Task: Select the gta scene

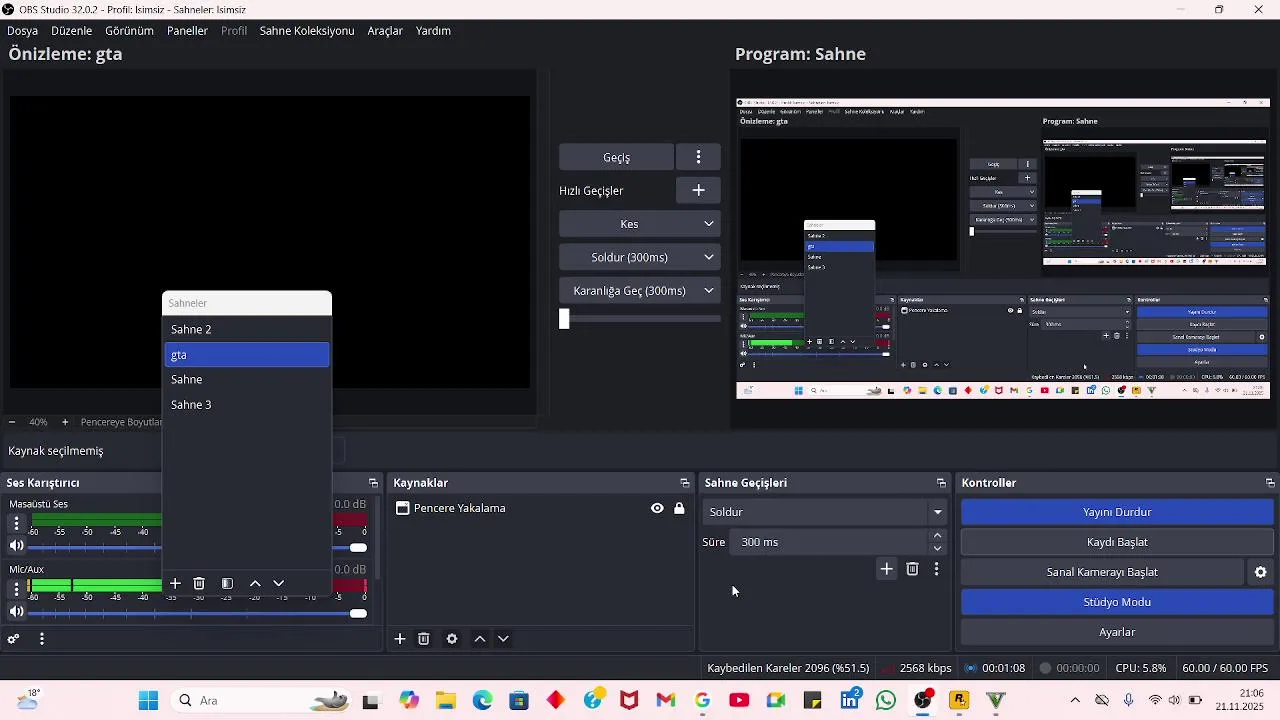Action: (247, 354)
